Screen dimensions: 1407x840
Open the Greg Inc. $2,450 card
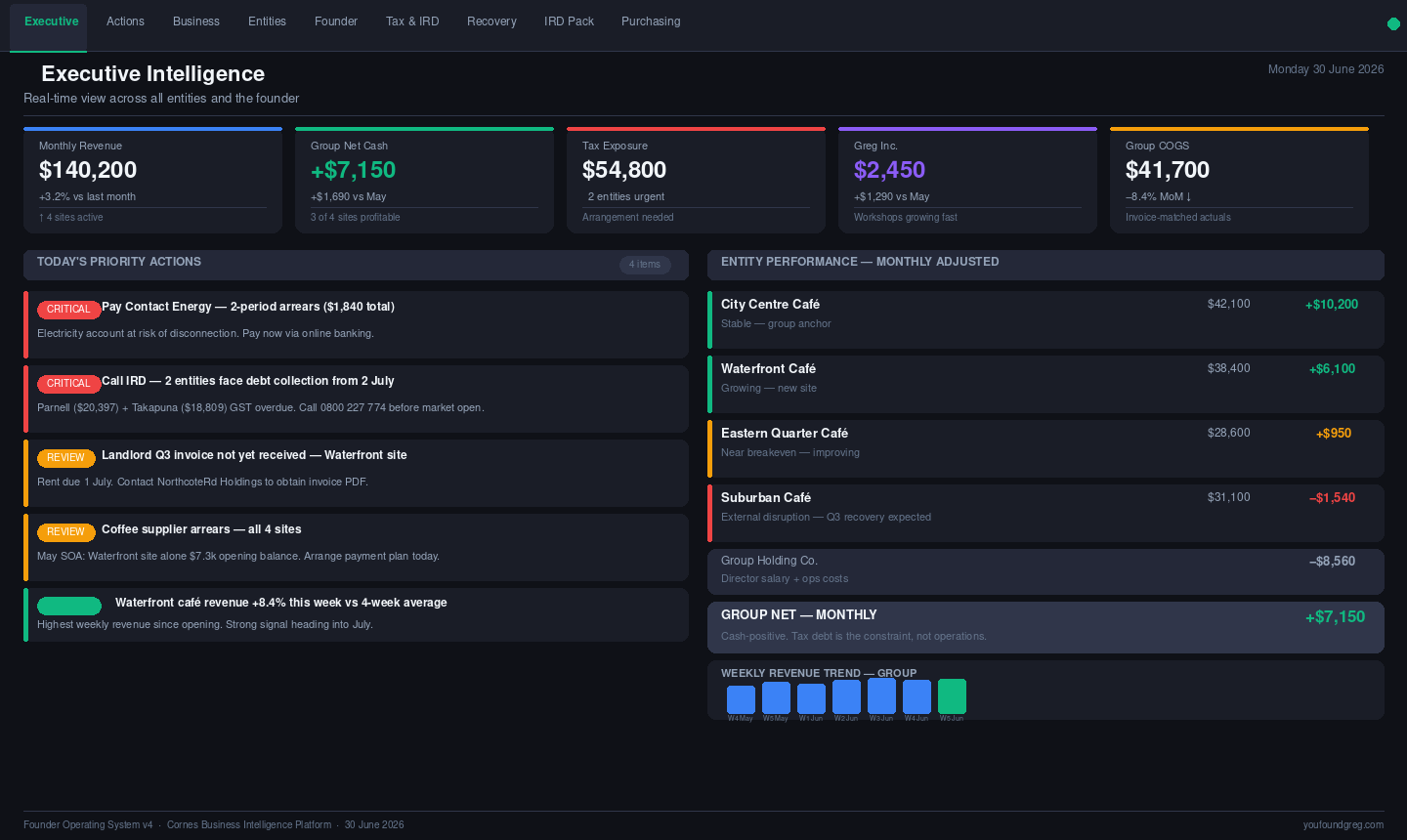[967, 180]
